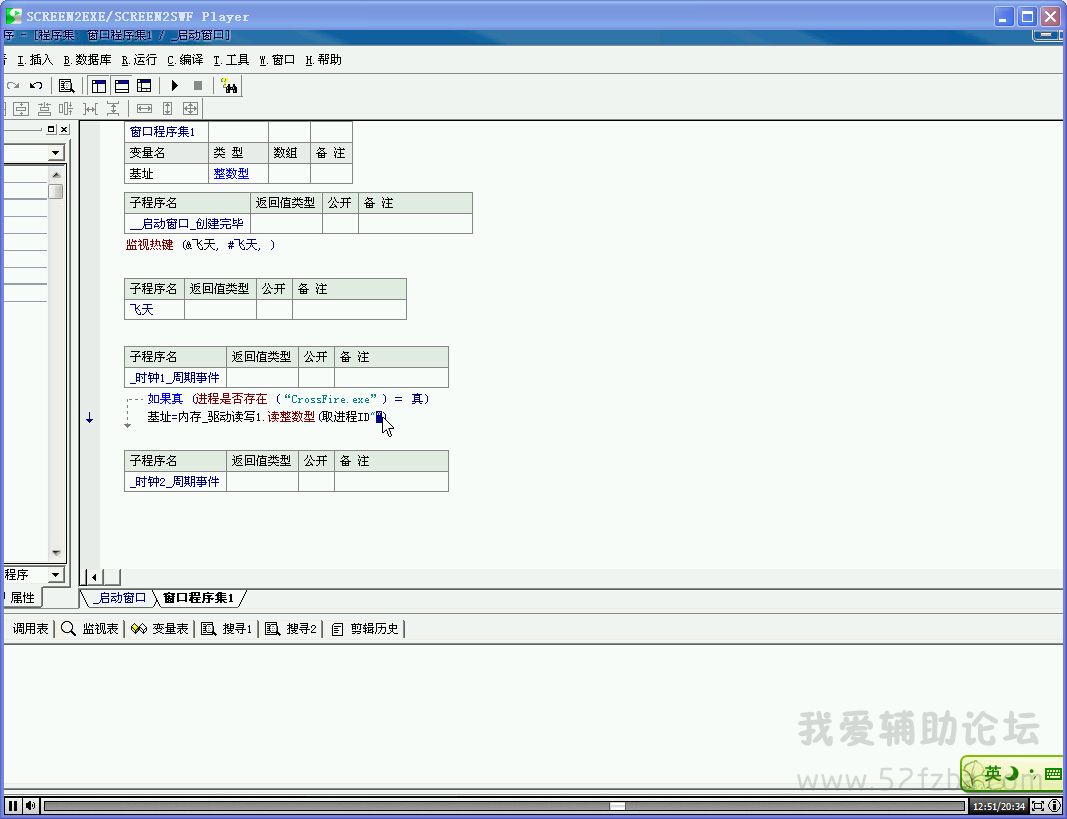Toggle the combined panels layout icon
The width and height of the screenshot is (1067, 819).
point(144,86)
